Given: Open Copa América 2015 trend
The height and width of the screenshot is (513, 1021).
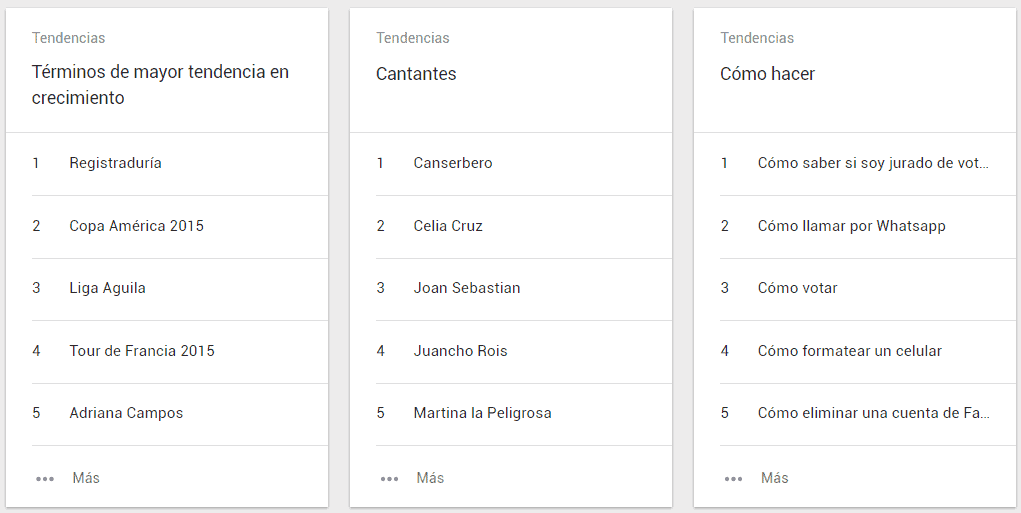Looking at the screenshot, I should (x=136, y=226).
